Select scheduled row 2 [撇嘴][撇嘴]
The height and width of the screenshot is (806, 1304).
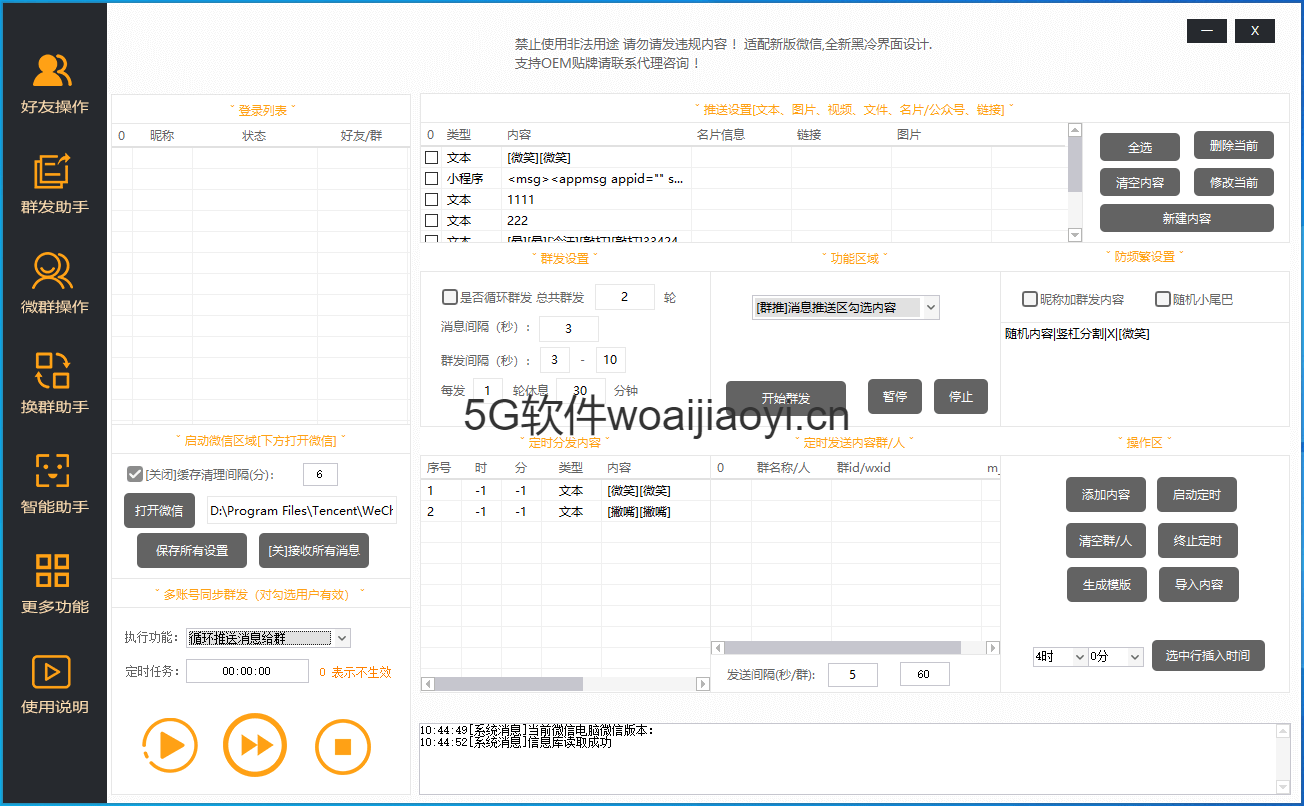(x=565, y=512)
